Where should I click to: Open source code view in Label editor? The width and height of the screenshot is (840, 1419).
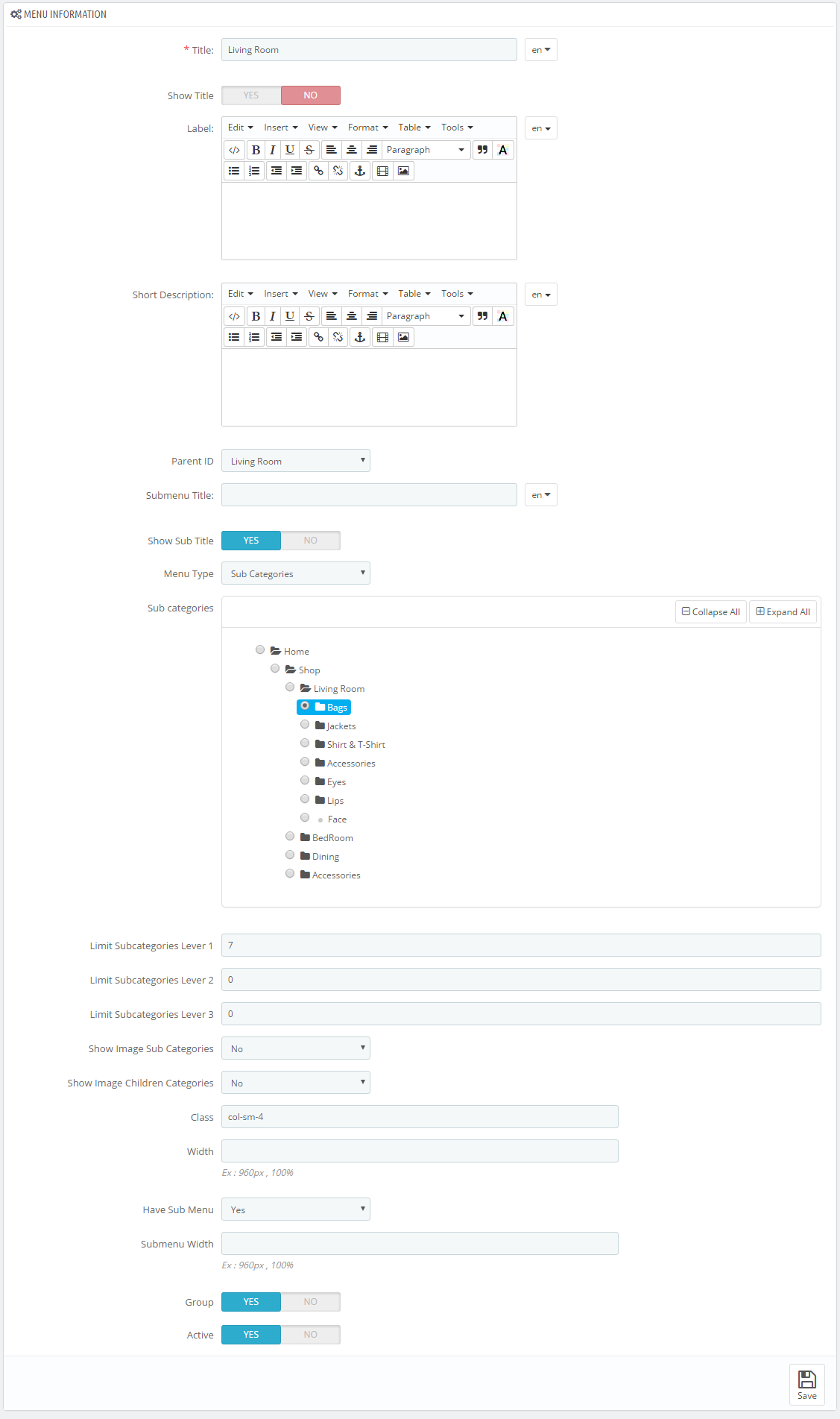tap(234, 150)
